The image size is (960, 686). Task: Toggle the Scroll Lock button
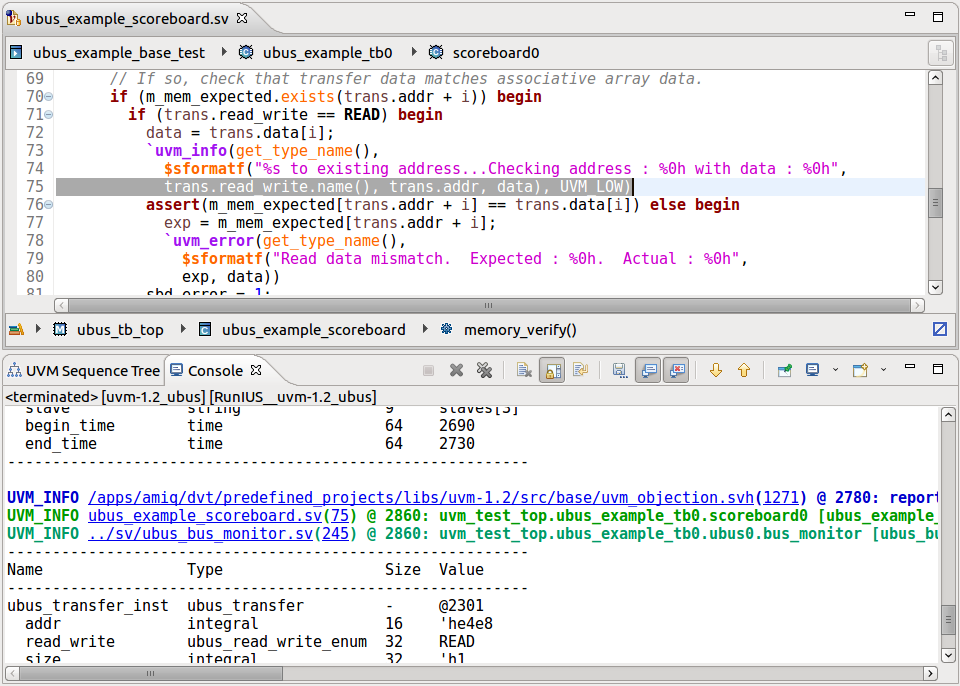coord(552,370)
